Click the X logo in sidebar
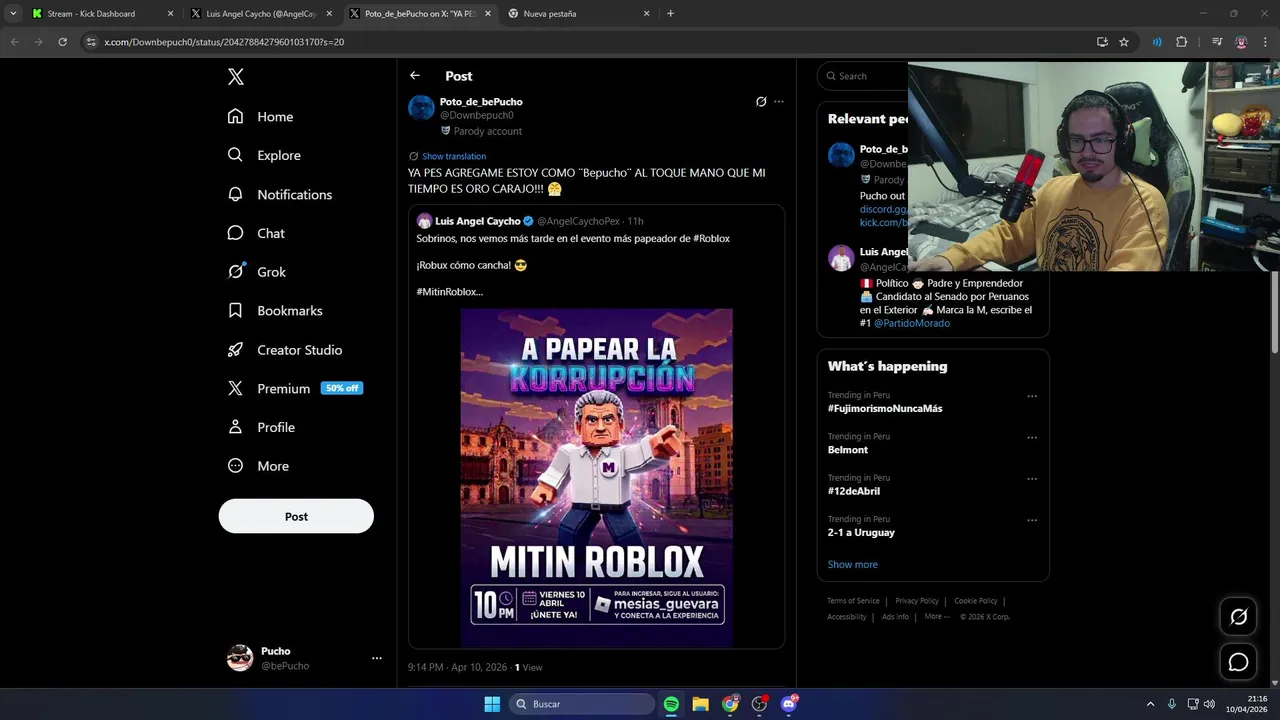1280x720 pixels. click(235, 77)
